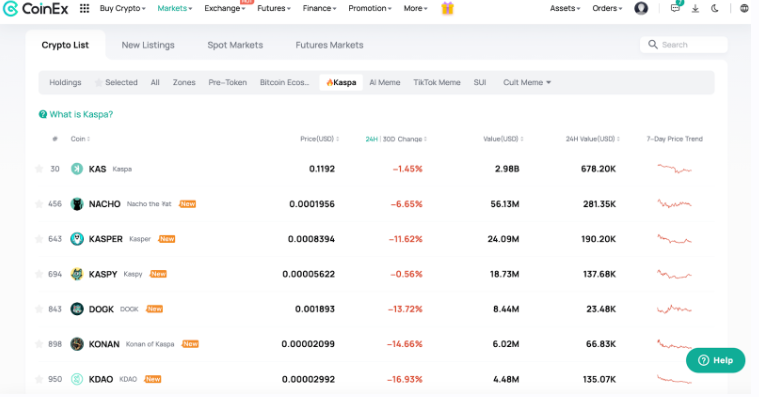The image size is (759, 397).
Task: Click the KASPY coin logo
Action: [x=77, y=274]
